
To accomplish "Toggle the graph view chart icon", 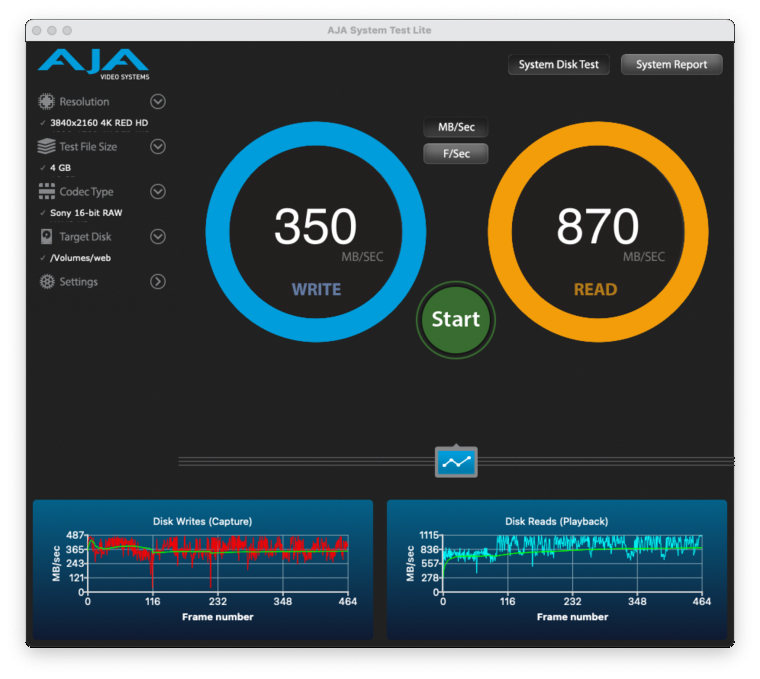I will [x=456, y=462].
